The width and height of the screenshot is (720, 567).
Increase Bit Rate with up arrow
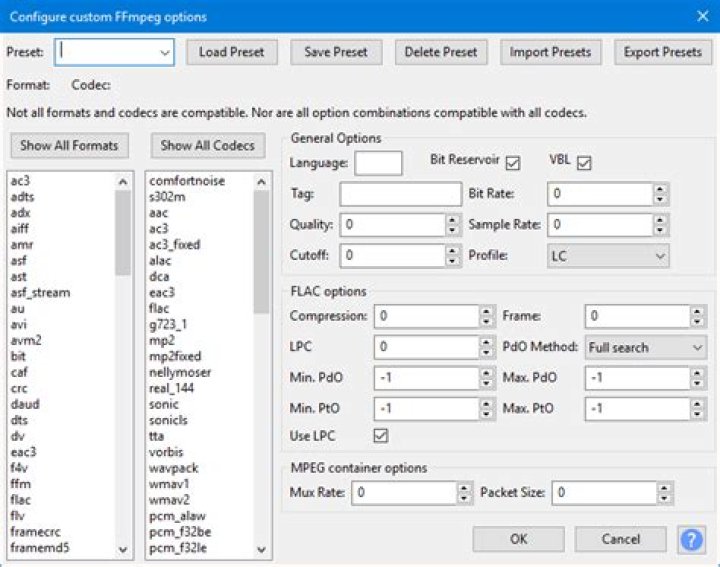[x=660, y=189]
